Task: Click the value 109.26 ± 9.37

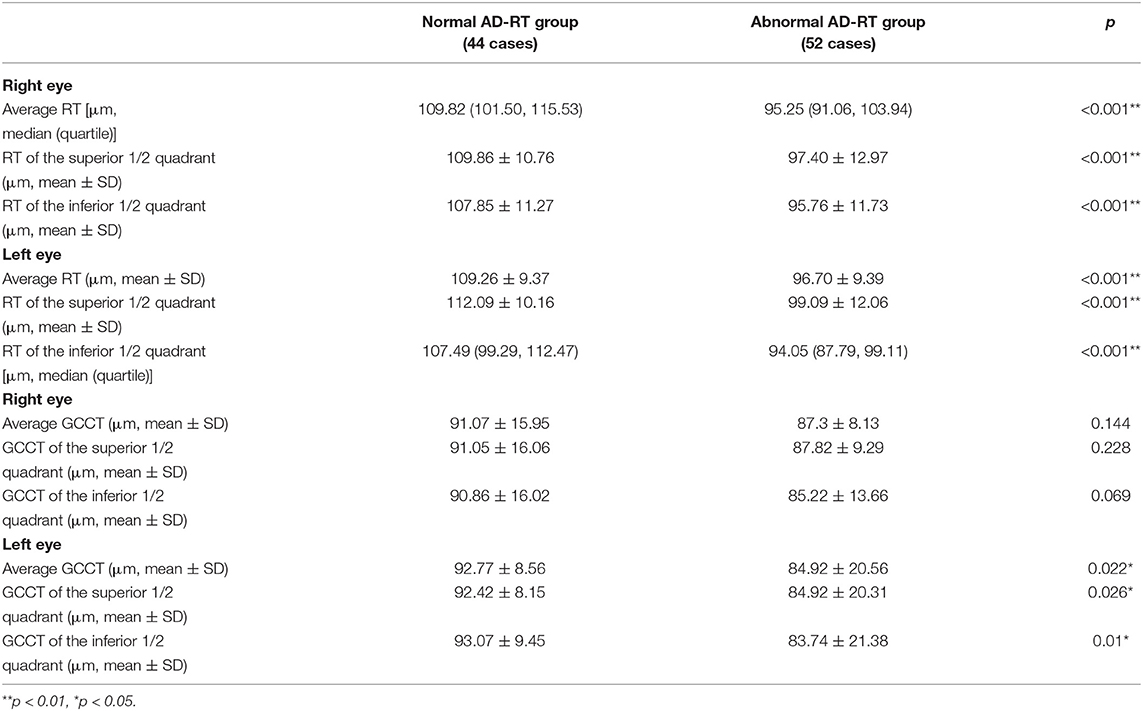Action: coord(500,279)
